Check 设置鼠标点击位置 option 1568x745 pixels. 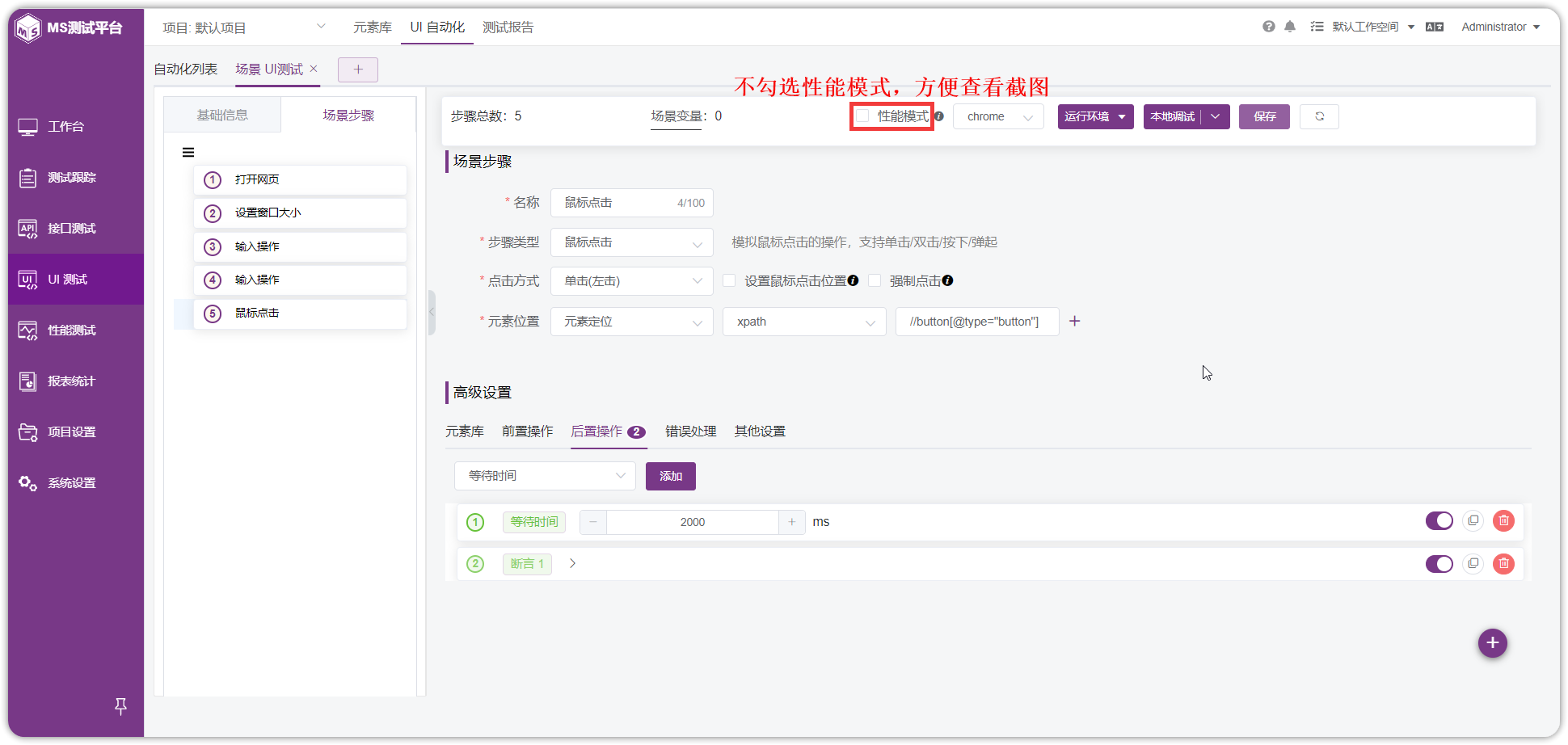(730, 280)
